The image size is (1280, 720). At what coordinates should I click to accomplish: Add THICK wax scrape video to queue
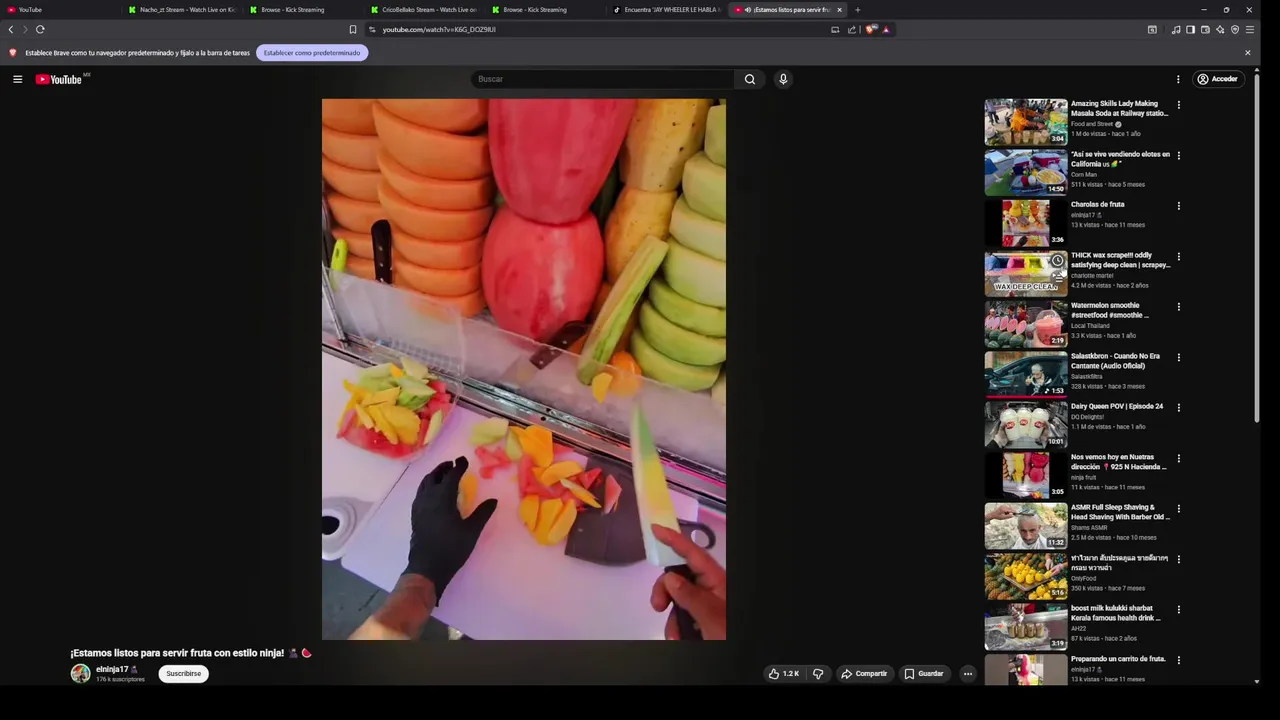(1057, 276)
